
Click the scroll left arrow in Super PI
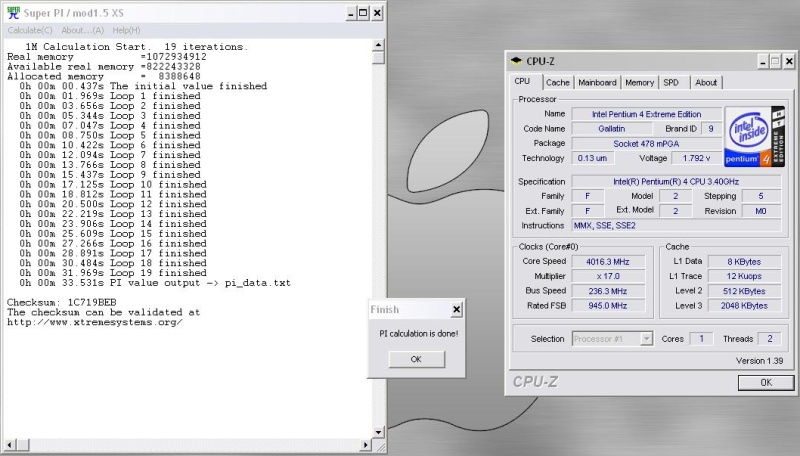pyautogui.click(x=10, y=445)
